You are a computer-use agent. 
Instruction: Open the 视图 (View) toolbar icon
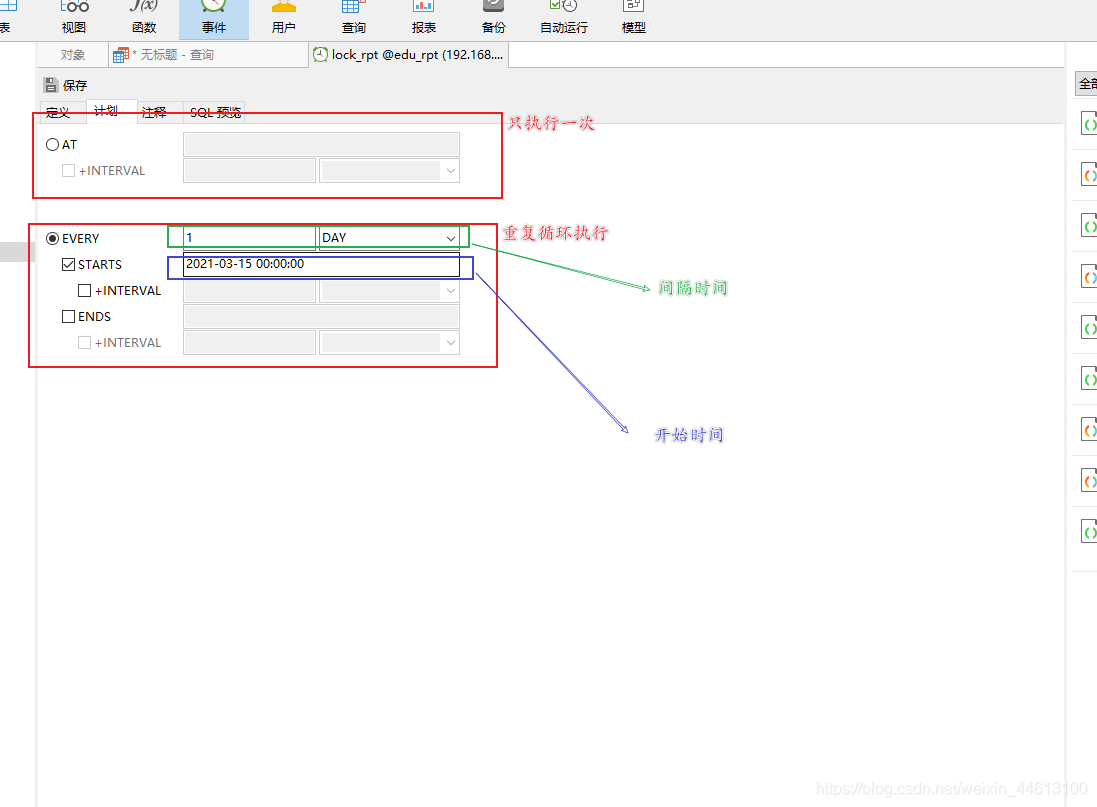pyautogui.click(x=73, y=17)
